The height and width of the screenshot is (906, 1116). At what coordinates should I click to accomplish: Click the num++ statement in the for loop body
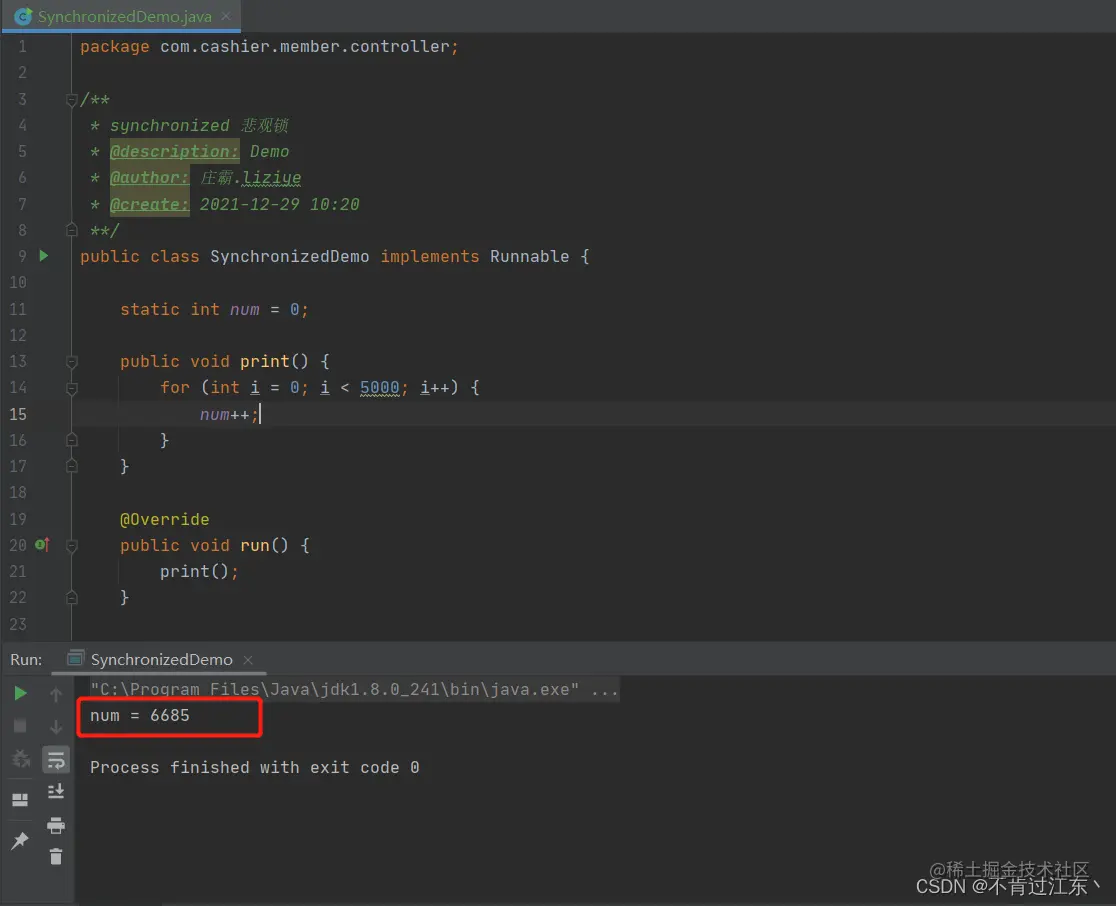[229, 414]
